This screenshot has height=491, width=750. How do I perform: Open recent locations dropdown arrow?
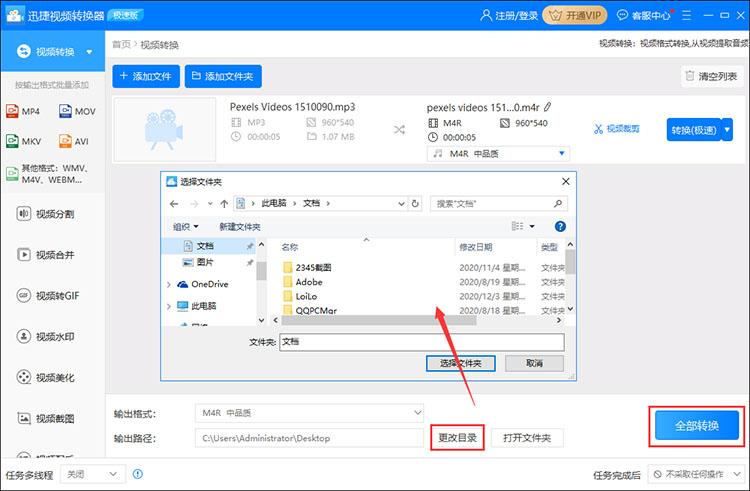point(210,204)
